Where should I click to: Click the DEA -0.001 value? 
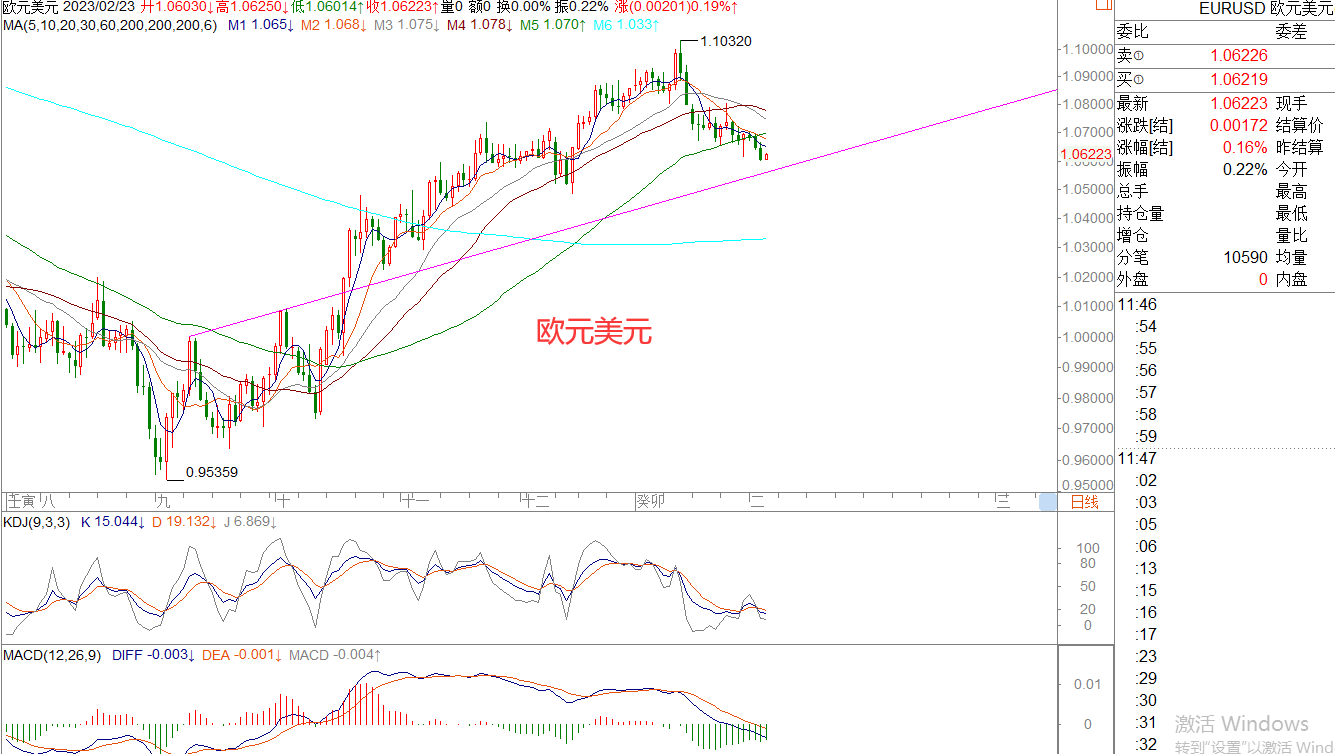click(243, 655)
